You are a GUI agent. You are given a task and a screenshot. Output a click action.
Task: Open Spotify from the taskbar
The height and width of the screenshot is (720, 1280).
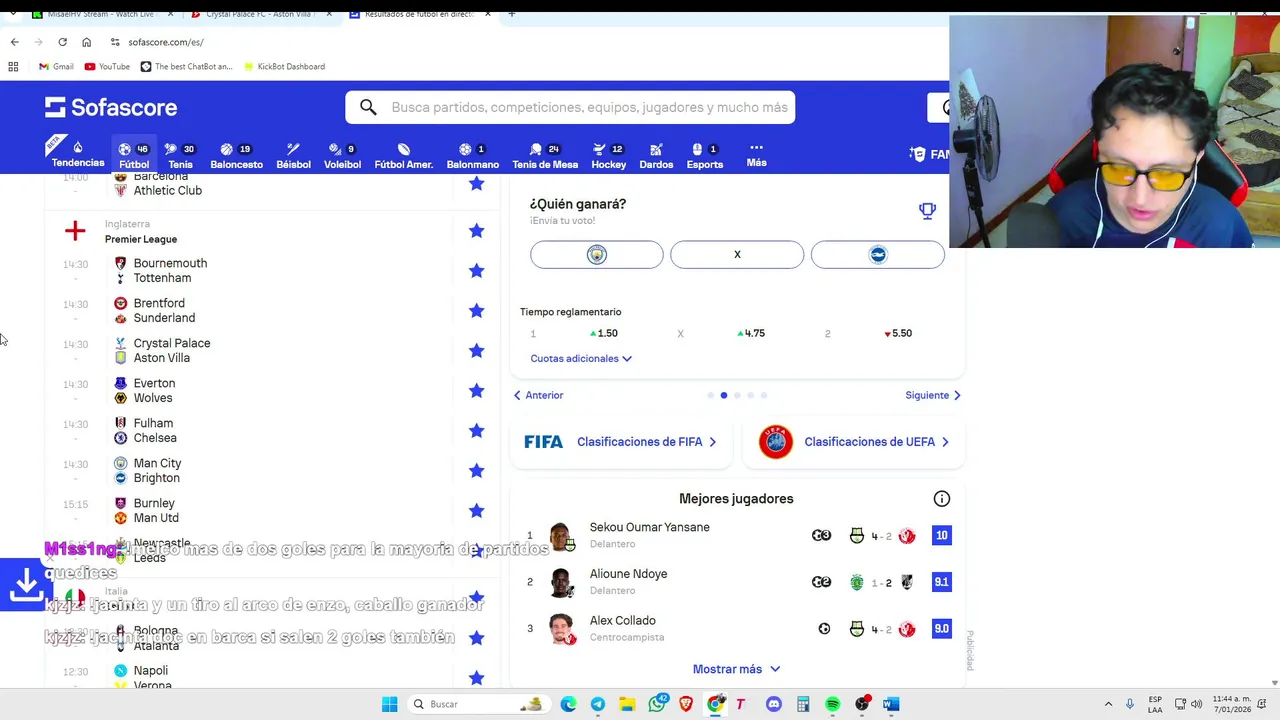coord(832,704)
